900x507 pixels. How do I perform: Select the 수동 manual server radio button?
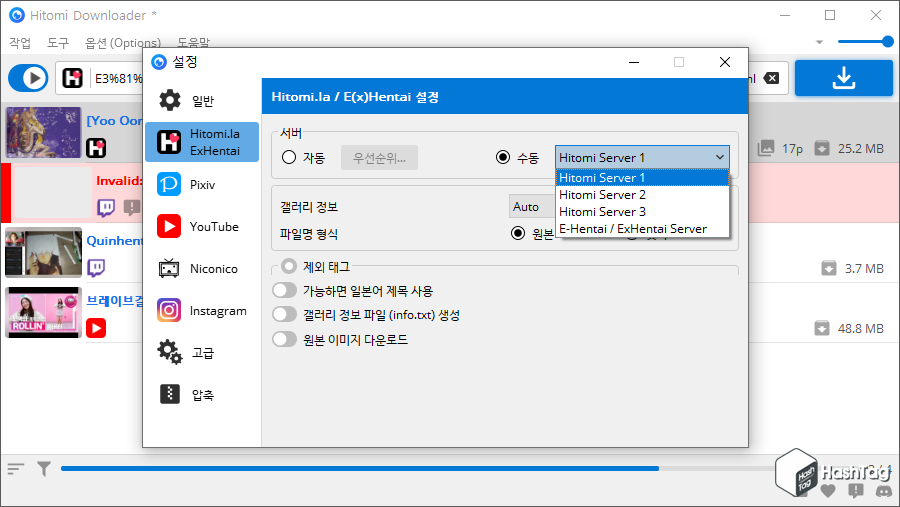[x=503, y=157]
